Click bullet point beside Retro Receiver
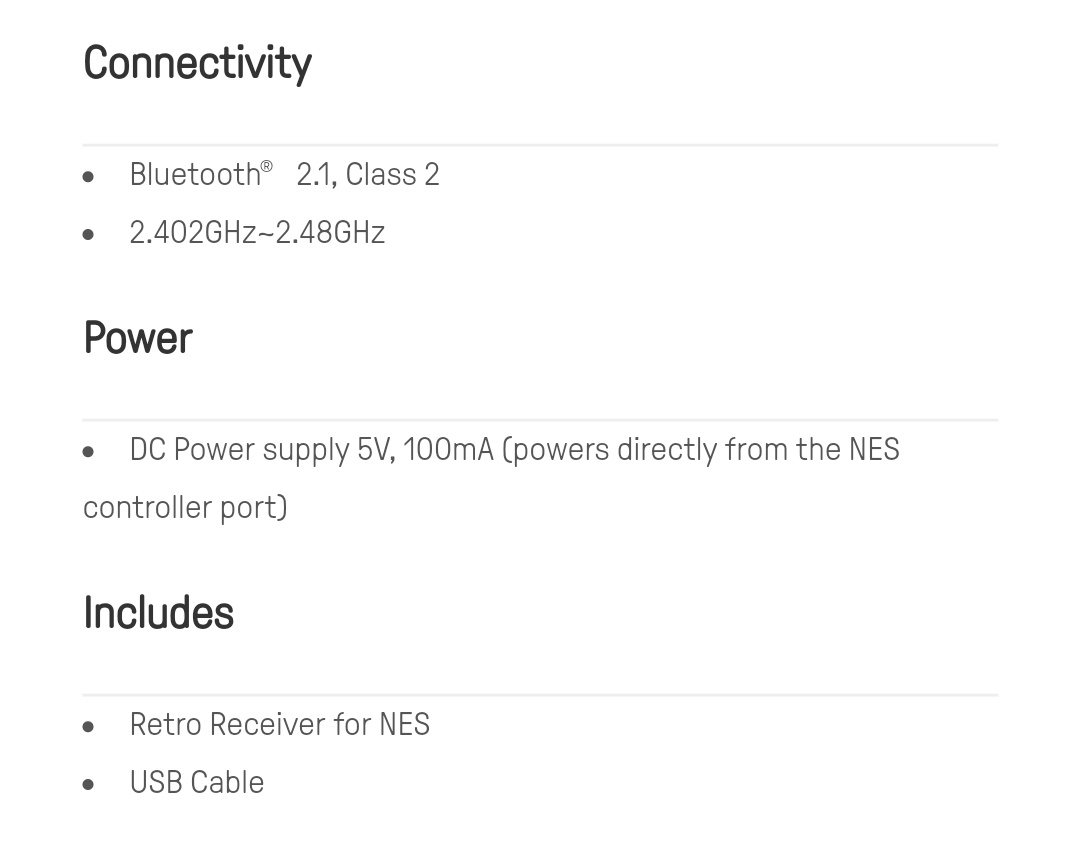 [x=88, y=727]
